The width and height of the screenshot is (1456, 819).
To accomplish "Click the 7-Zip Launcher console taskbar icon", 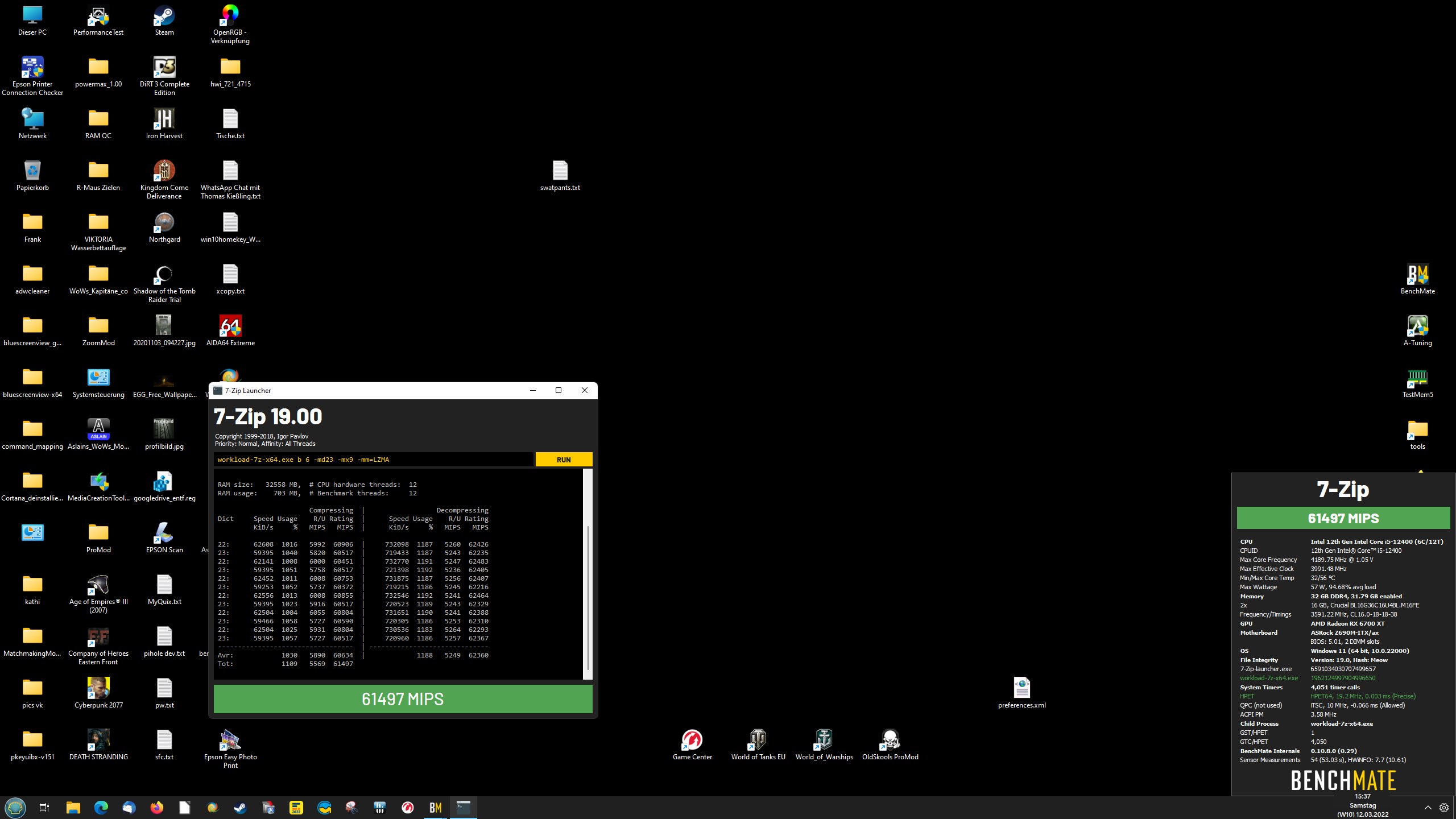I will 464,808.
